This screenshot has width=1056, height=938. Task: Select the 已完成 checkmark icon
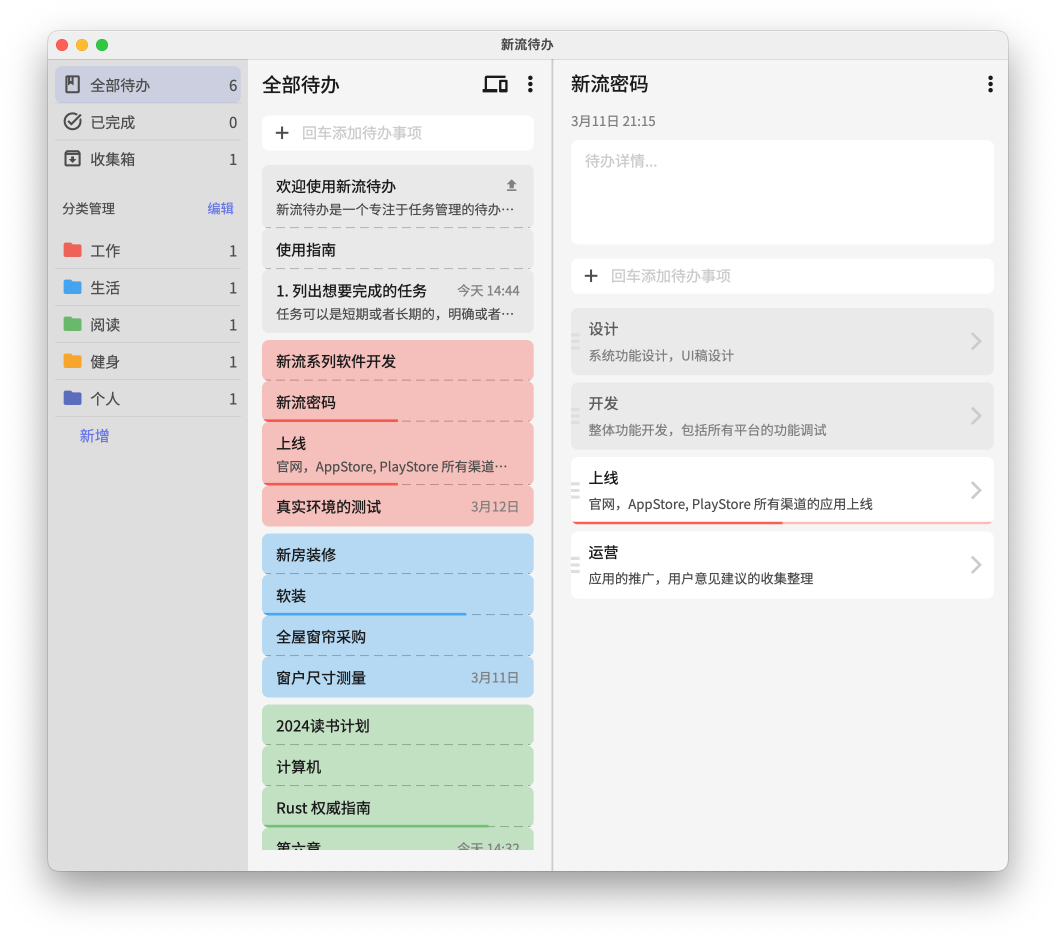click(x=72, y=122)
